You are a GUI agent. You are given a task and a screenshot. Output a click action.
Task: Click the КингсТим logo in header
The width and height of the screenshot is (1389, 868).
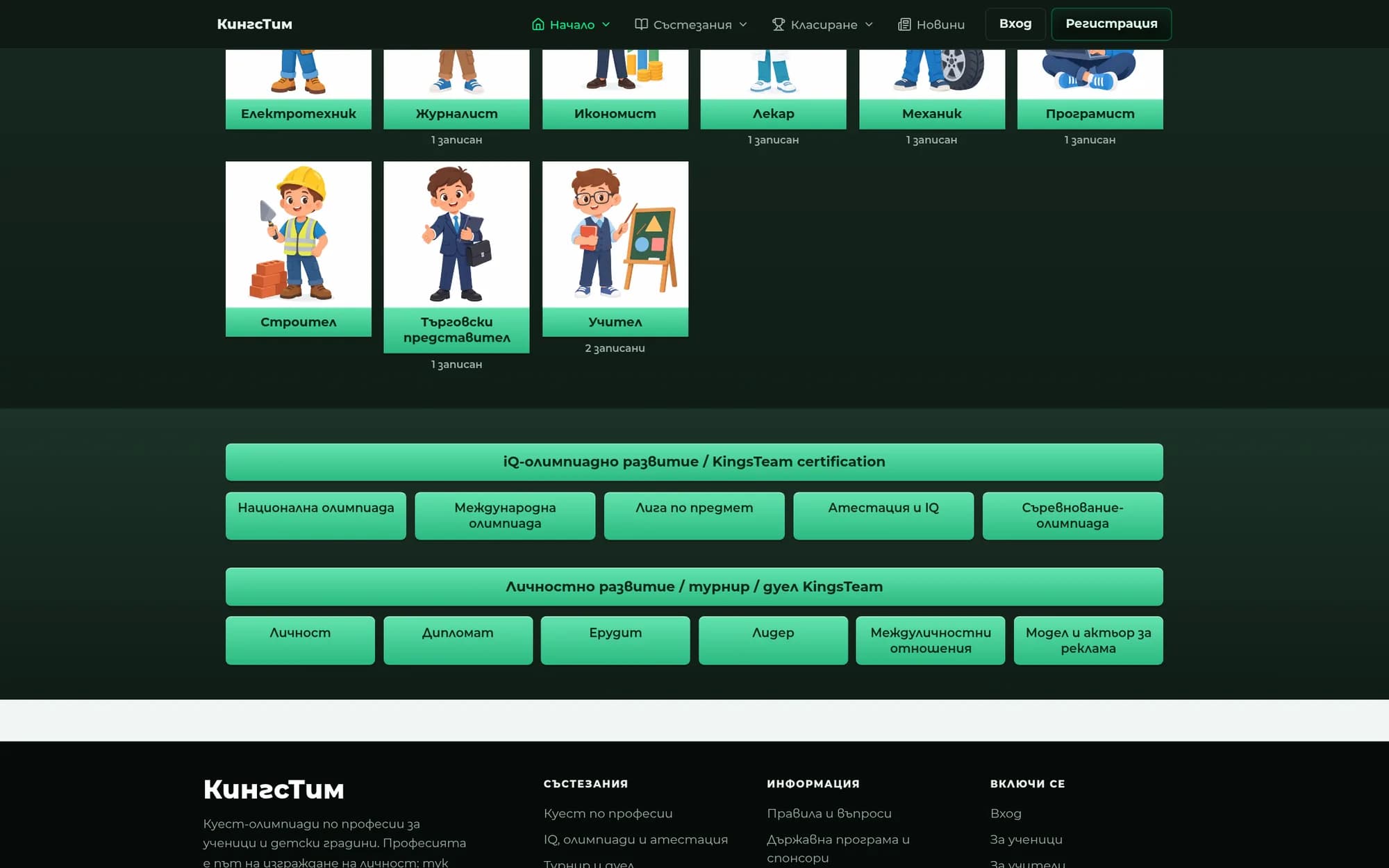(x=255, y=24)
